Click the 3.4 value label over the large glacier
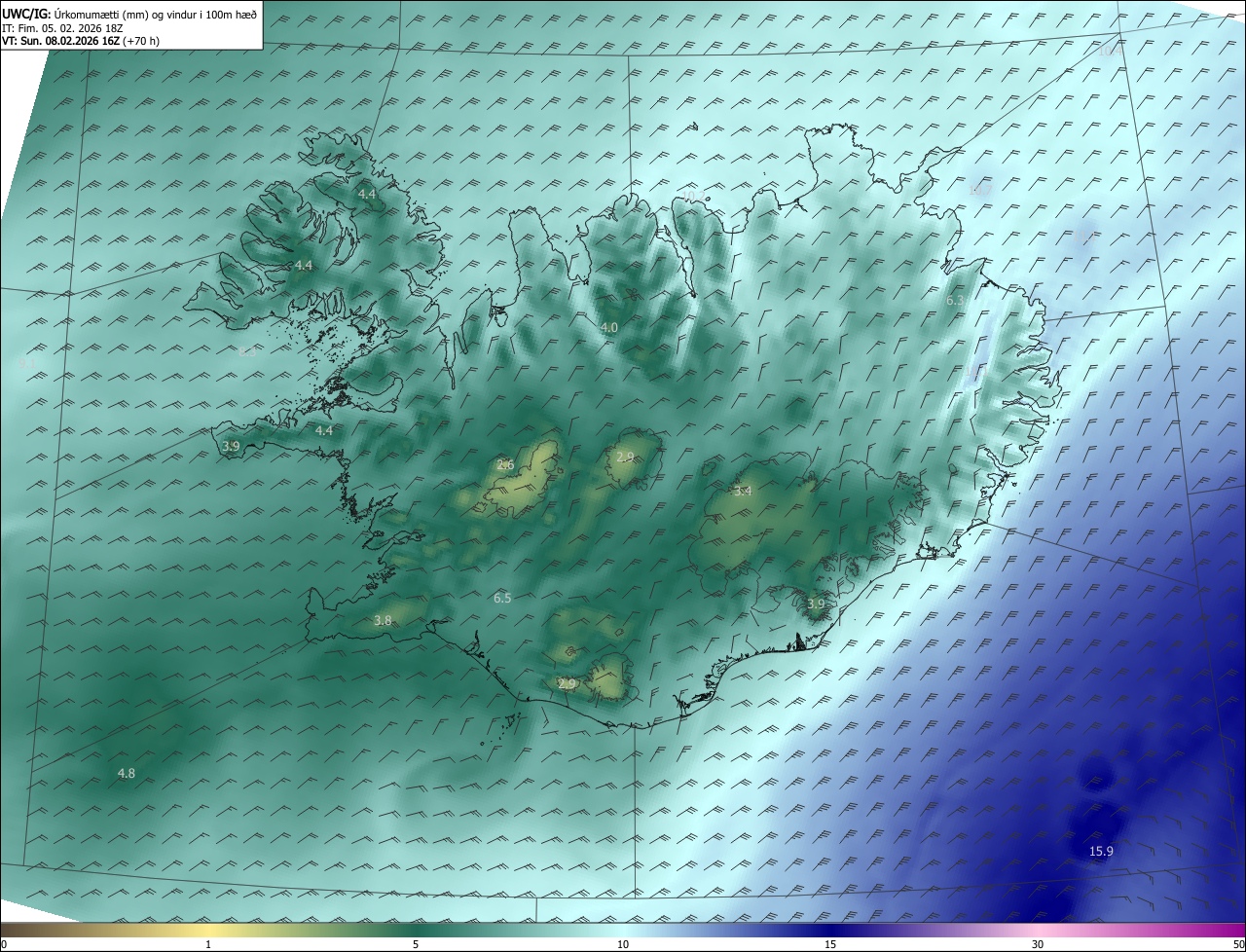Screen dimensions: 1246x952 coord(743,492)
